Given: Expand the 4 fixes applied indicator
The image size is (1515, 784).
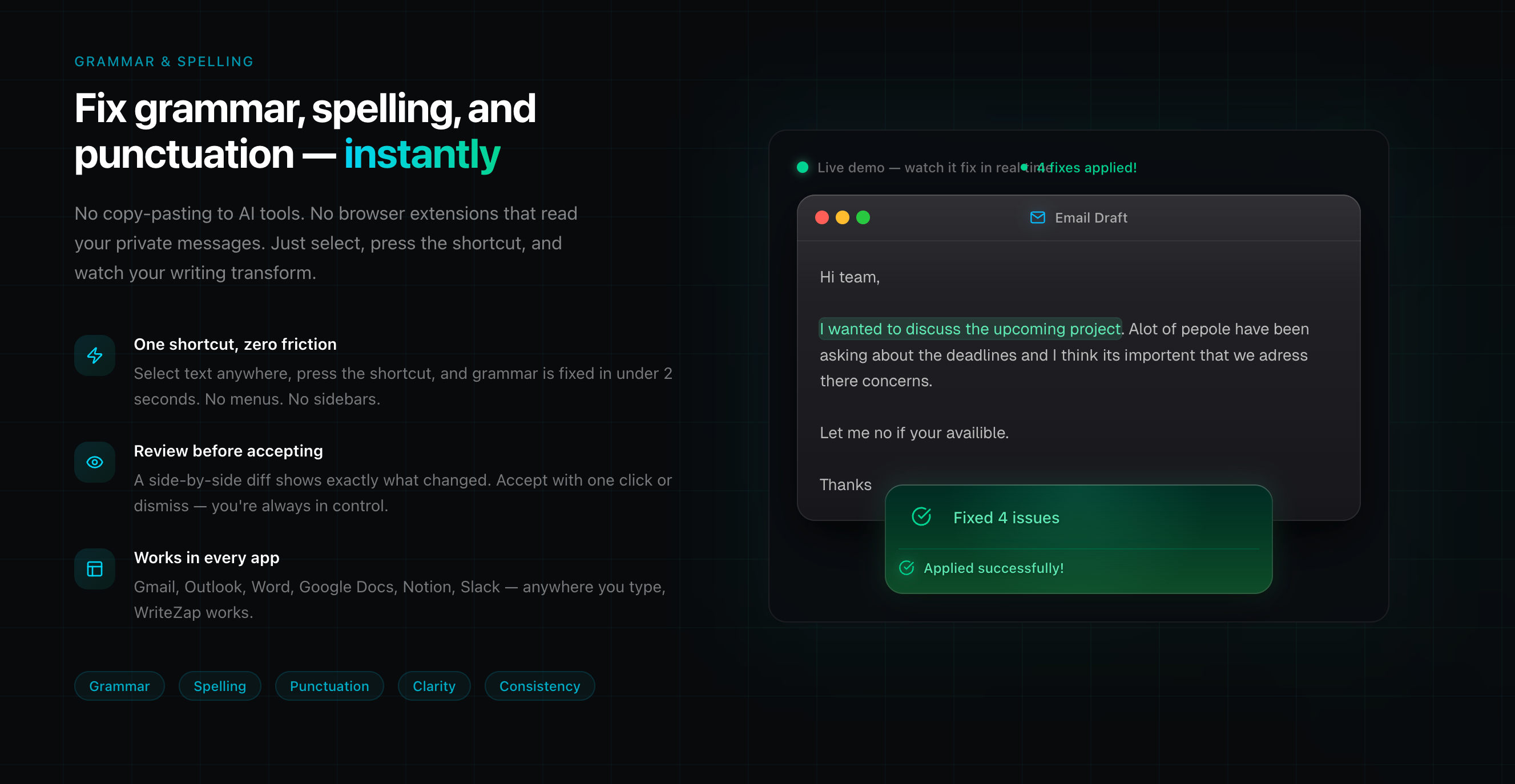Looking at the screenshot, I should [1087, 168].
